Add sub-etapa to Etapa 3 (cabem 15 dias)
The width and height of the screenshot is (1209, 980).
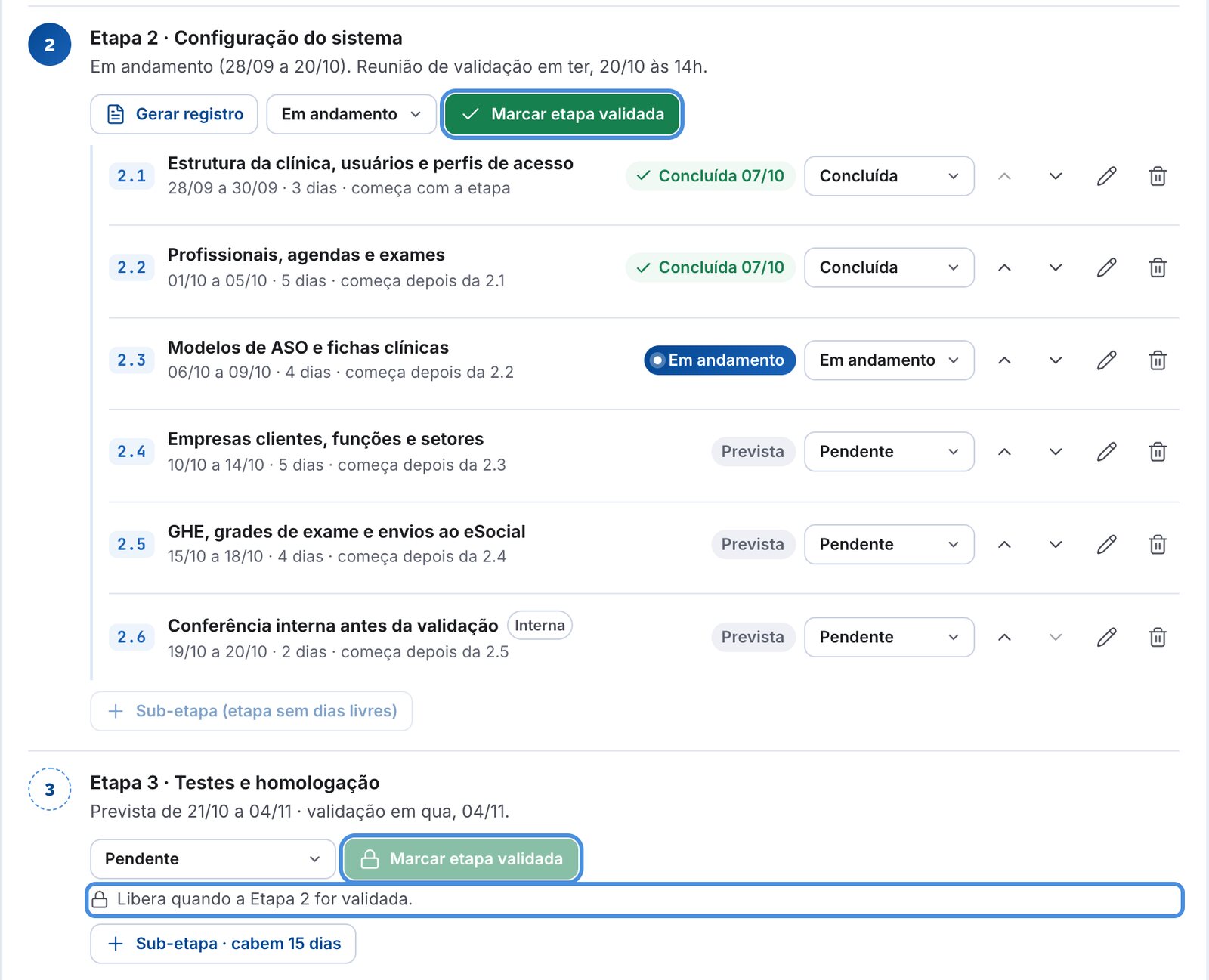[223, 944]
